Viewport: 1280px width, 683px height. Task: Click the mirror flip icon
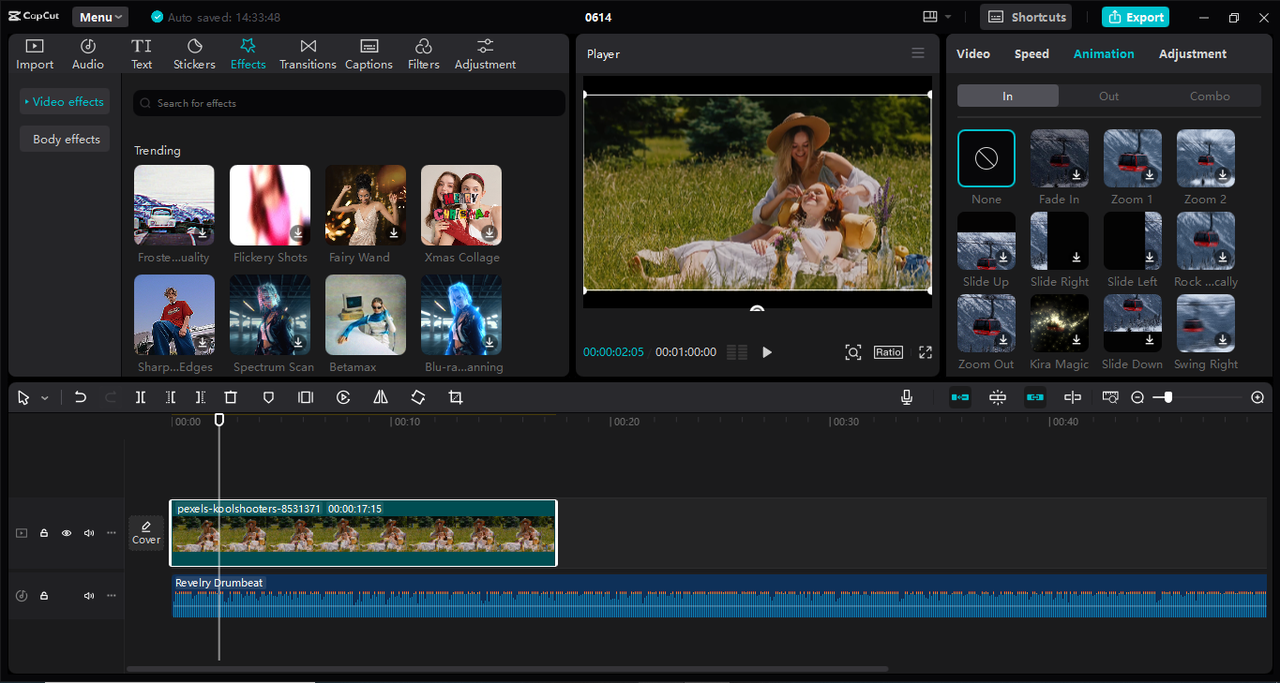[381, 397]
